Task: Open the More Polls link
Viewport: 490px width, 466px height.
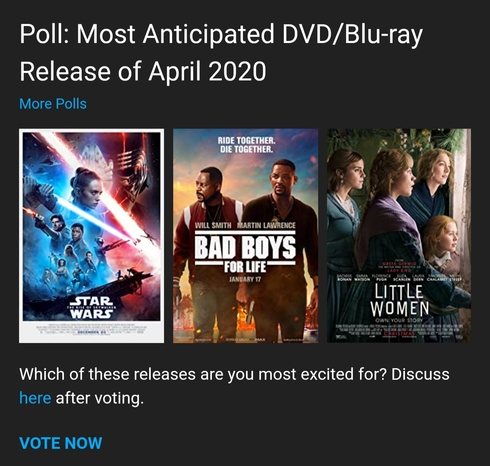Action: [53, 104]
